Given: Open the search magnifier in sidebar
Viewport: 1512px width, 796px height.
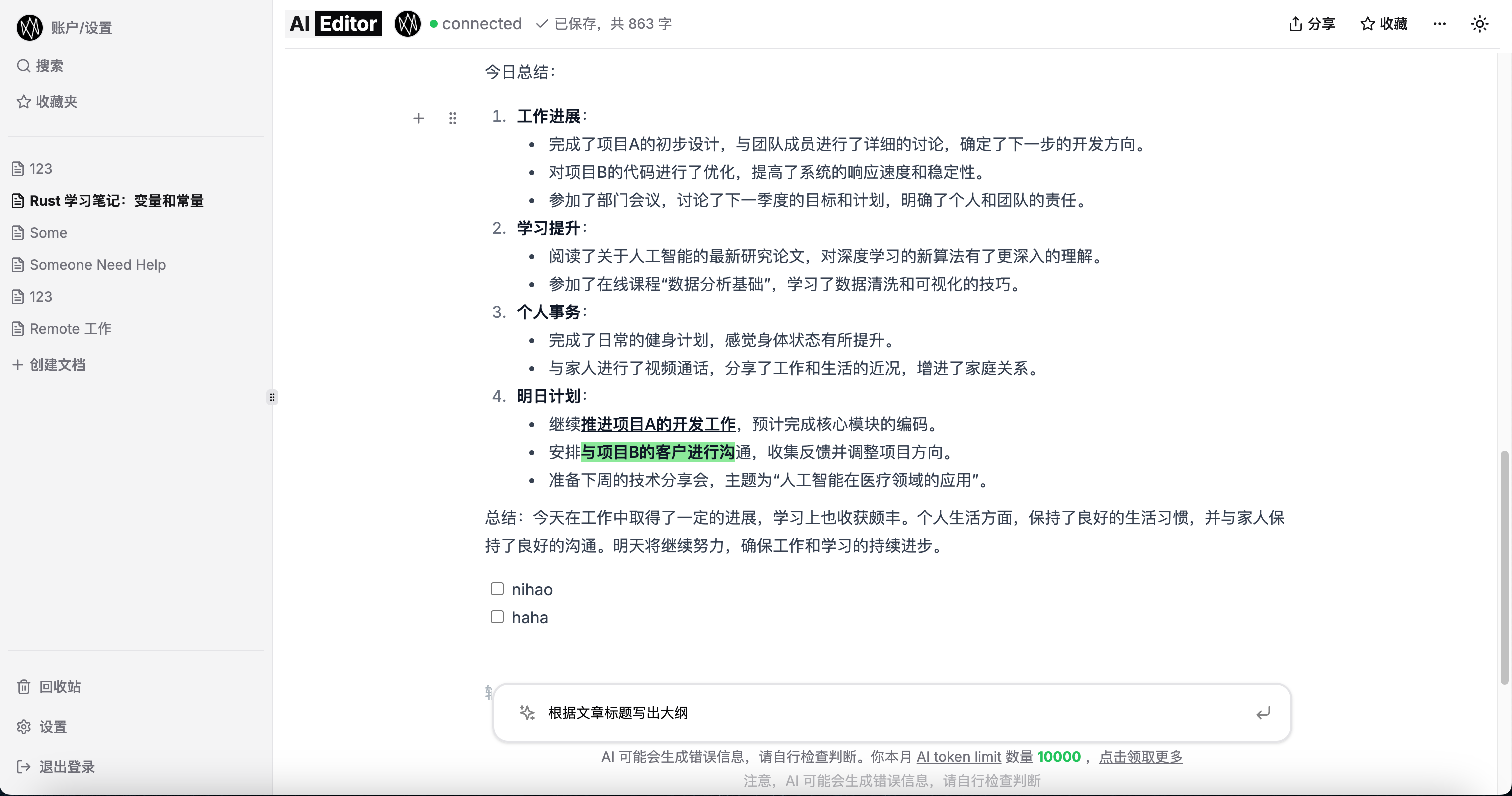Looking at the screenshot, I should pos(23,65).
